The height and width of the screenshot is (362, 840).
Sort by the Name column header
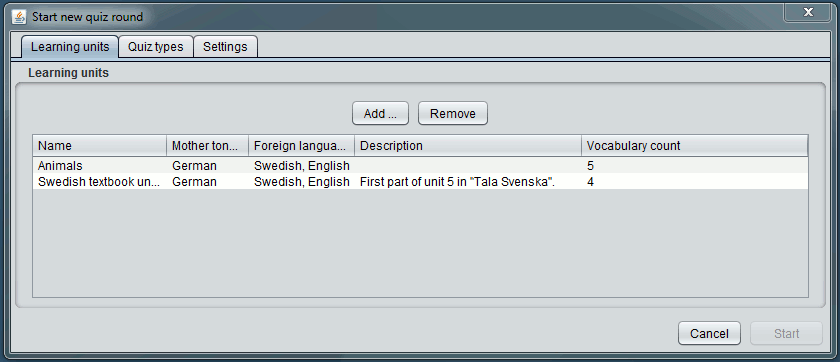pos(100,146)
